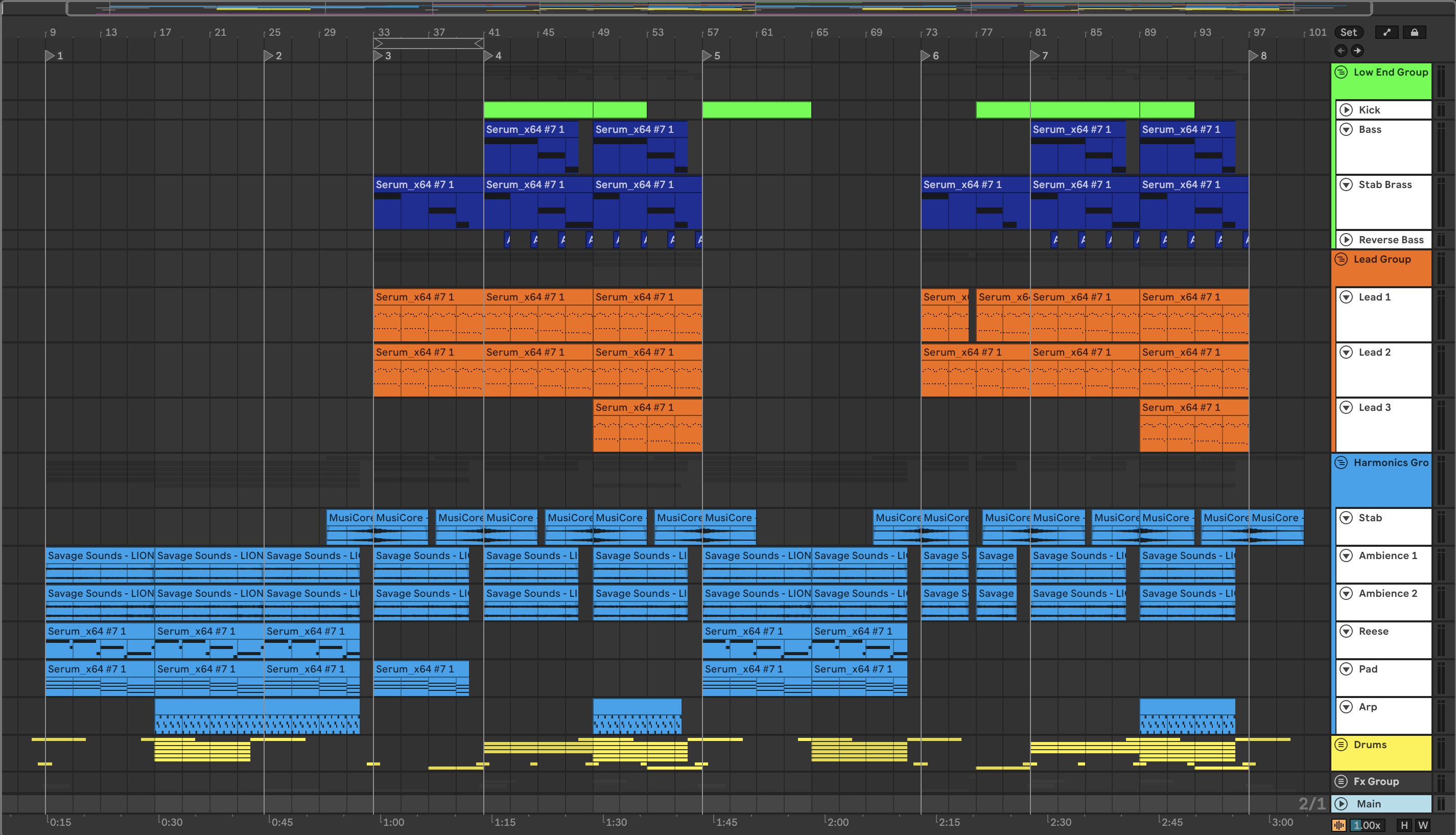Jump to the next locator arrow
The height and width of the screenshot is (835, 1456).
tap(1357, 51)
